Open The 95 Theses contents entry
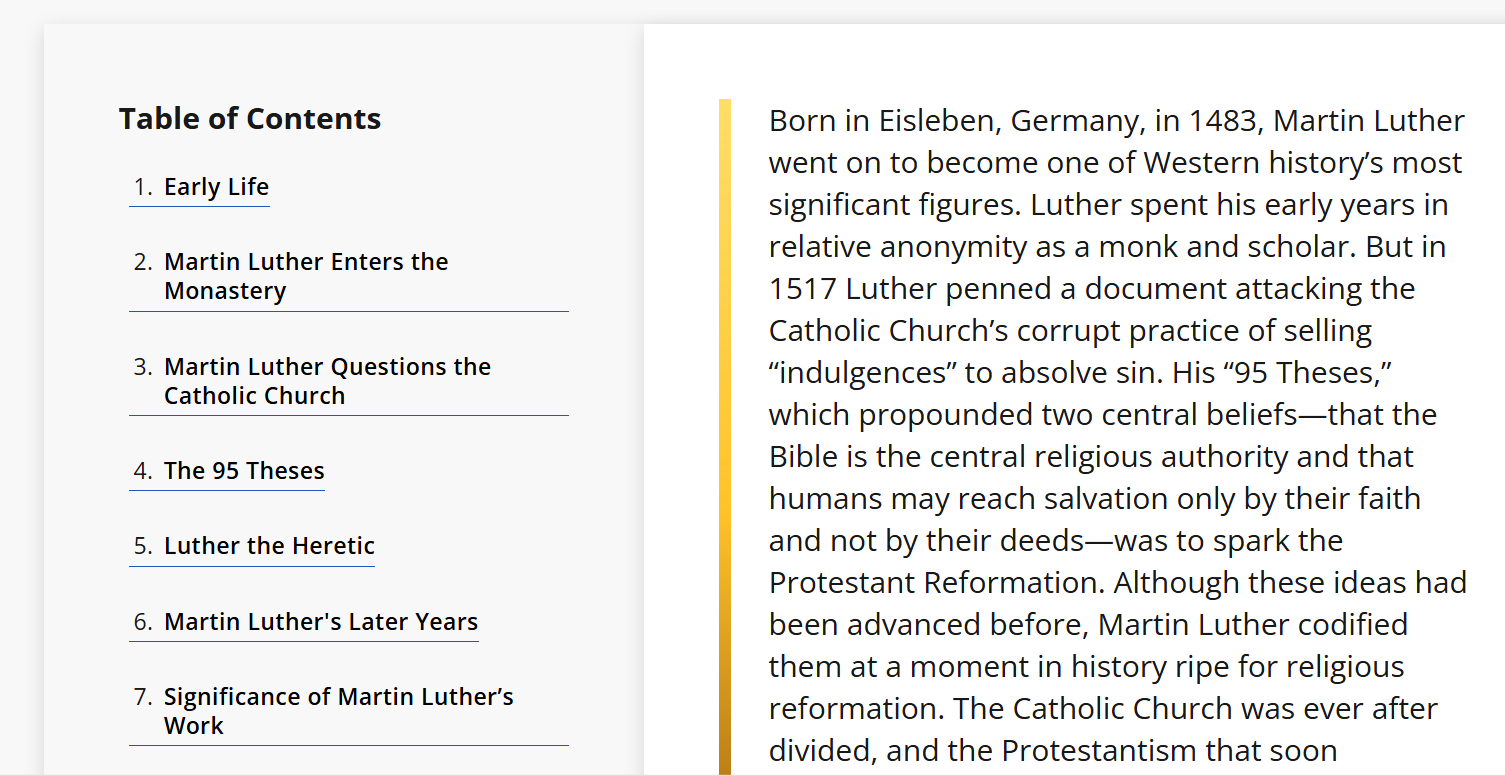The height and width of the screenshot is (776, 1505). pyautogui.click(x=244, y=471)
